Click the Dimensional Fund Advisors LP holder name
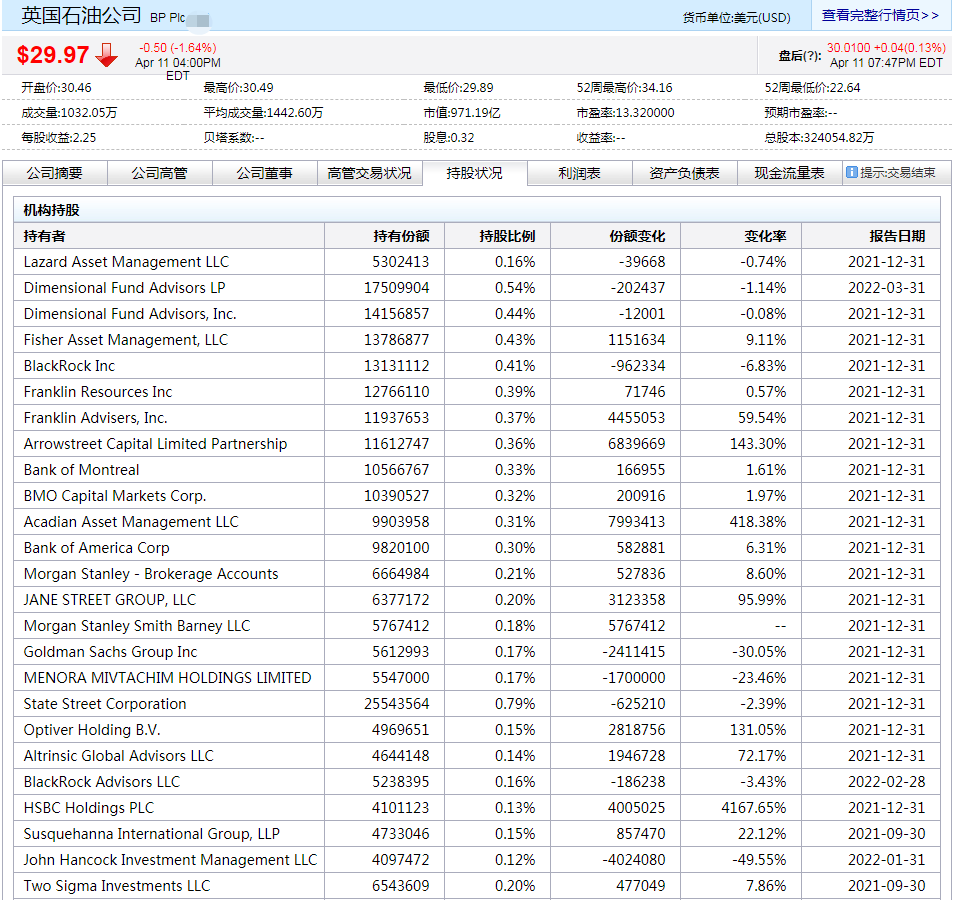 click(125, 288)
